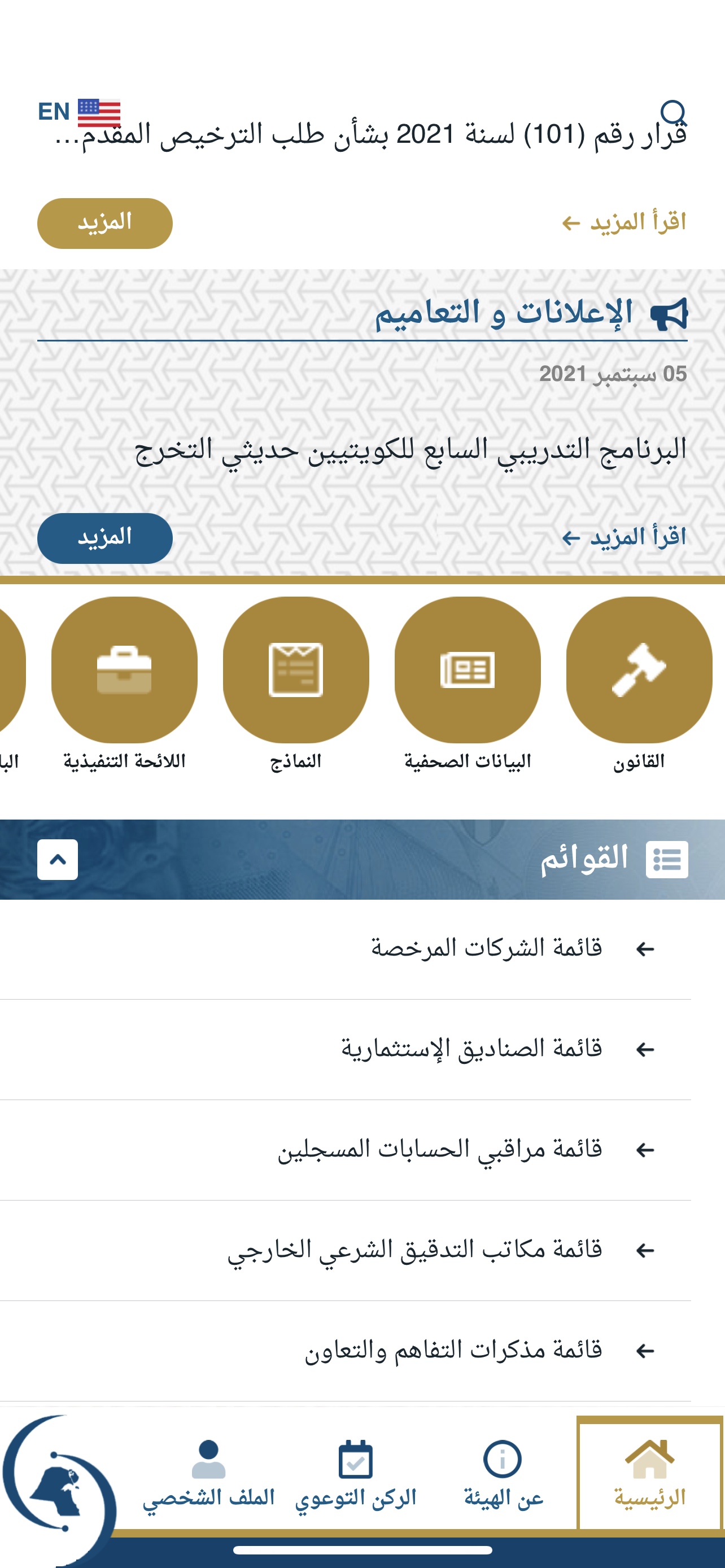The height and width of the screenshot is (1568, 725).
Task: Tap the اللائحة التنفيذية label
Action: [124, 761]
